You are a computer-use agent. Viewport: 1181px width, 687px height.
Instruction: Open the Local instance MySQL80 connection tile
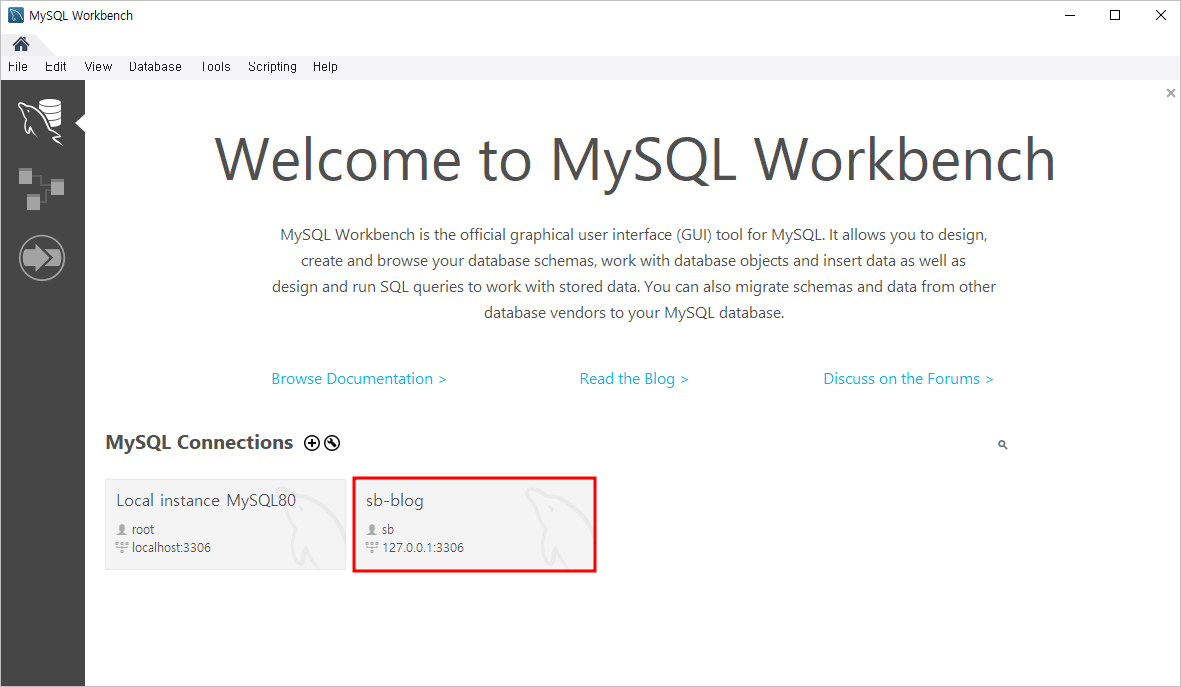pyautogui.click(x=225, y=524)
